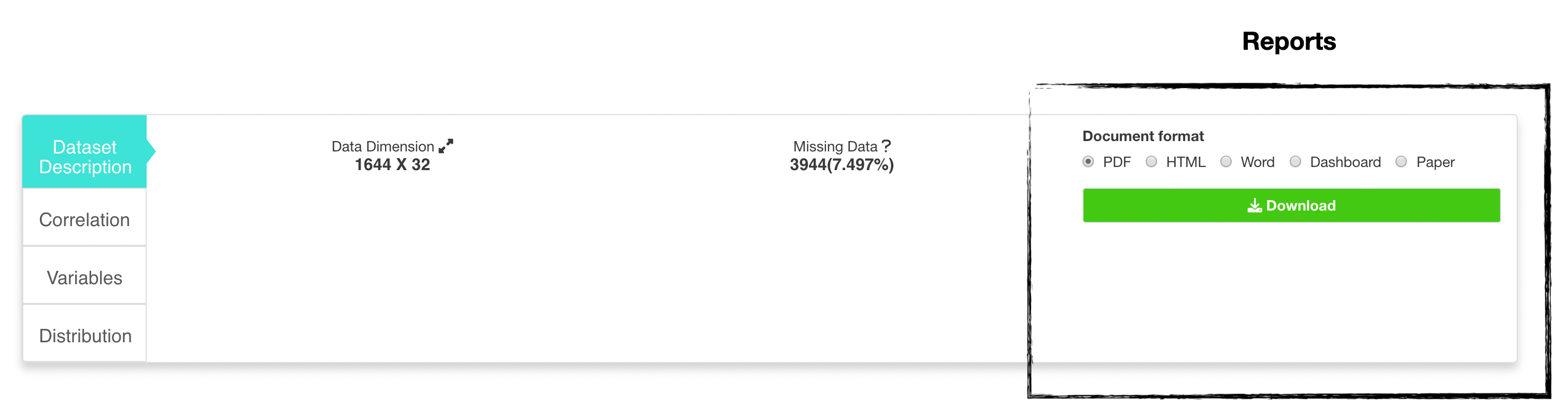Click the green Download button
Viewport: 1568px width, 418px height.
coord(1291,205)
